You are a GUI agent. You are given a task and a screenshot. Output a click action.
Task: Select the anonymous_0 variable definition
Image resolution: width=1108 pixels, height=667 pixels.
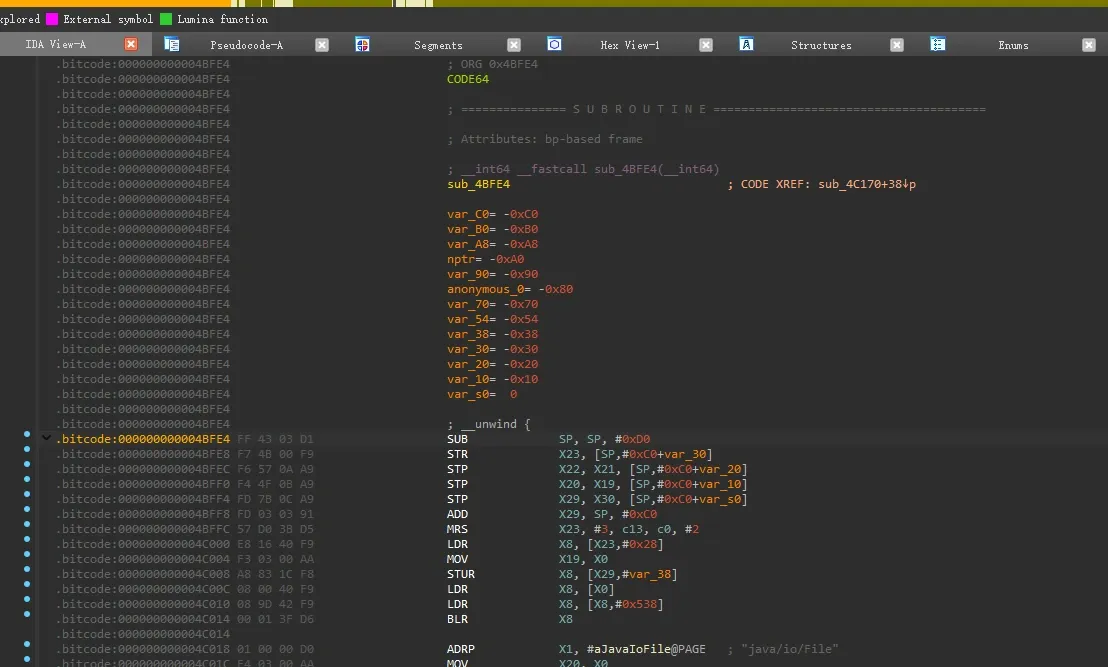click(x=509, y=289)
